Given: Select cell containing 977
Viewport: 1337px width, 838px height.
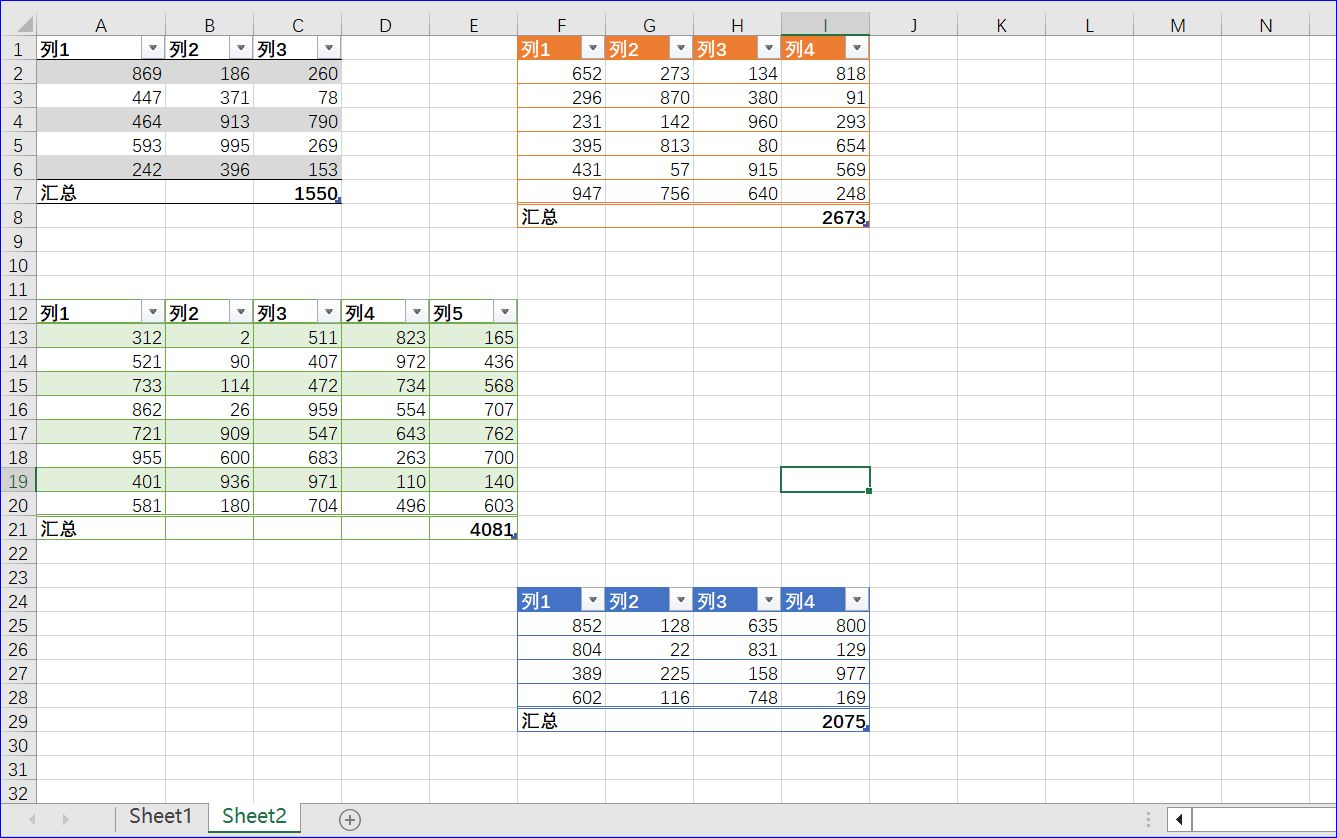Looking at the screenshot, I should tap(825, 673).
